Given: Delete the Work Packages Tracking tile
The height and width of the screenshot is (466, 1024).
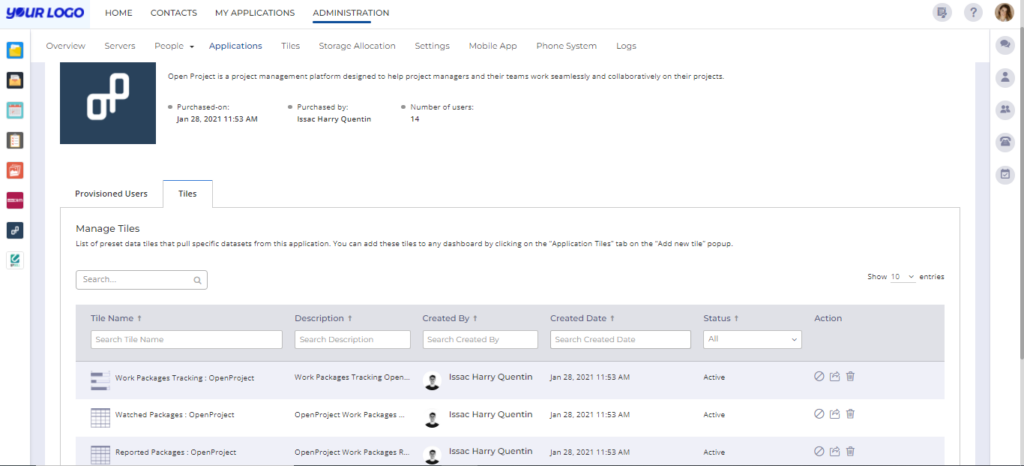Looking at the screenshot, I should [x=850, y=377].
